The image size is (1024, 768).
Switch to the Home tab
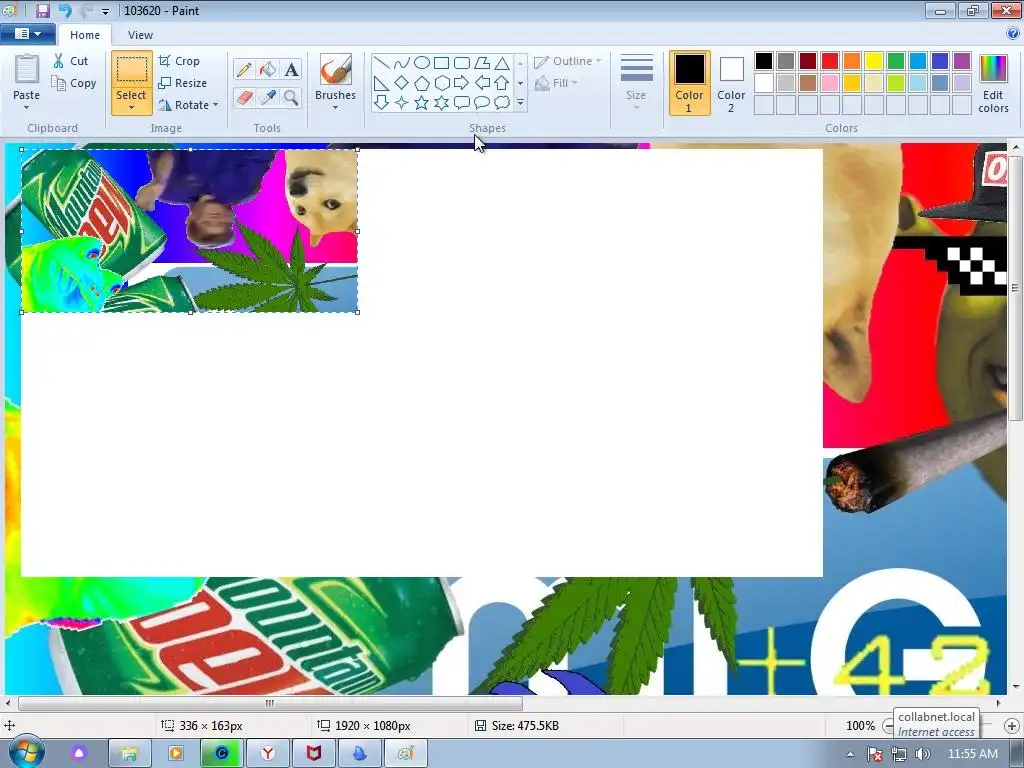coord(85,35)
